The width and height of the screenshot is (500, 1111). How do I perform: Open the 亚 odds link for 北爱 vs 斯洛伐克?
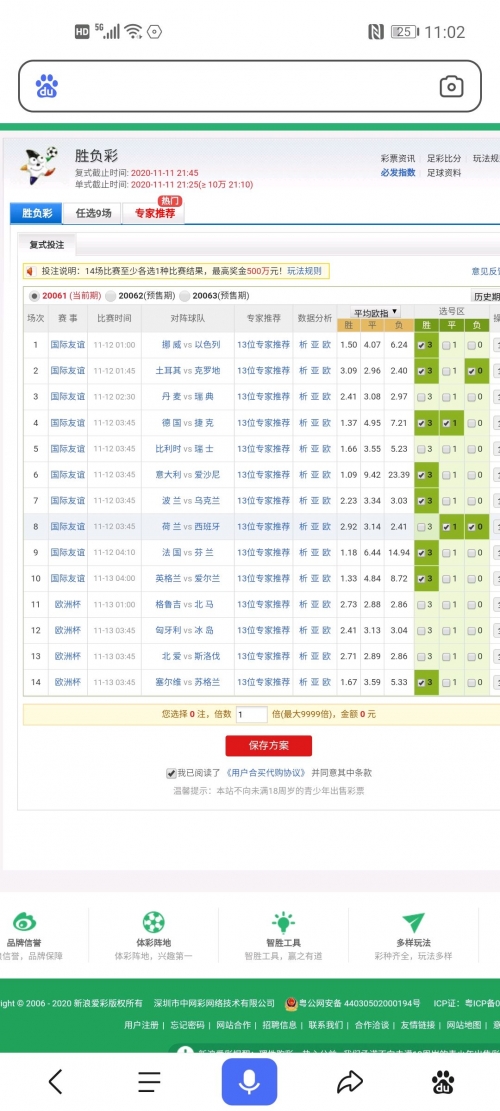[314, 656]
